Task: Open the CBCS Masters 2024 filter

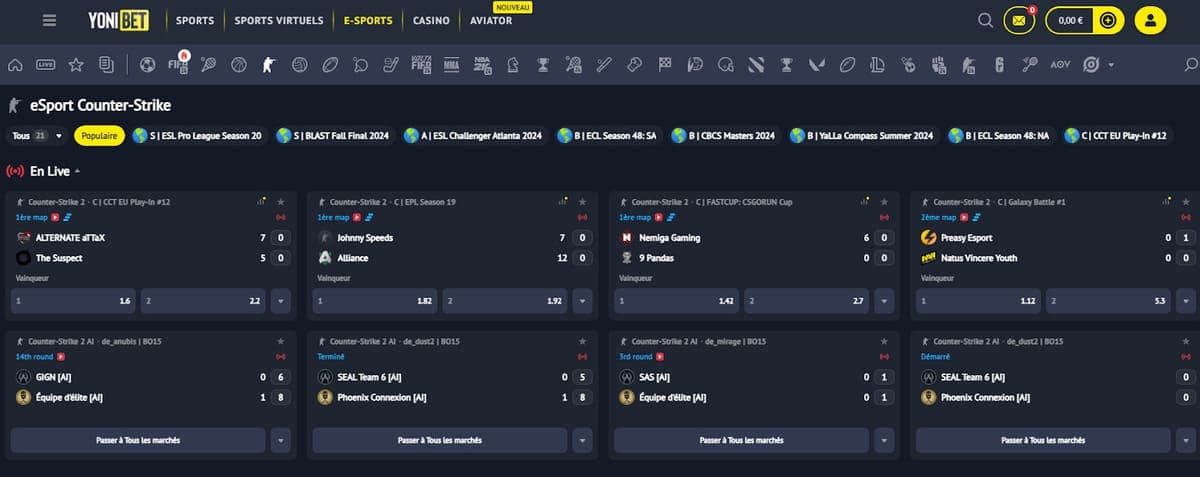Action: 724,136
